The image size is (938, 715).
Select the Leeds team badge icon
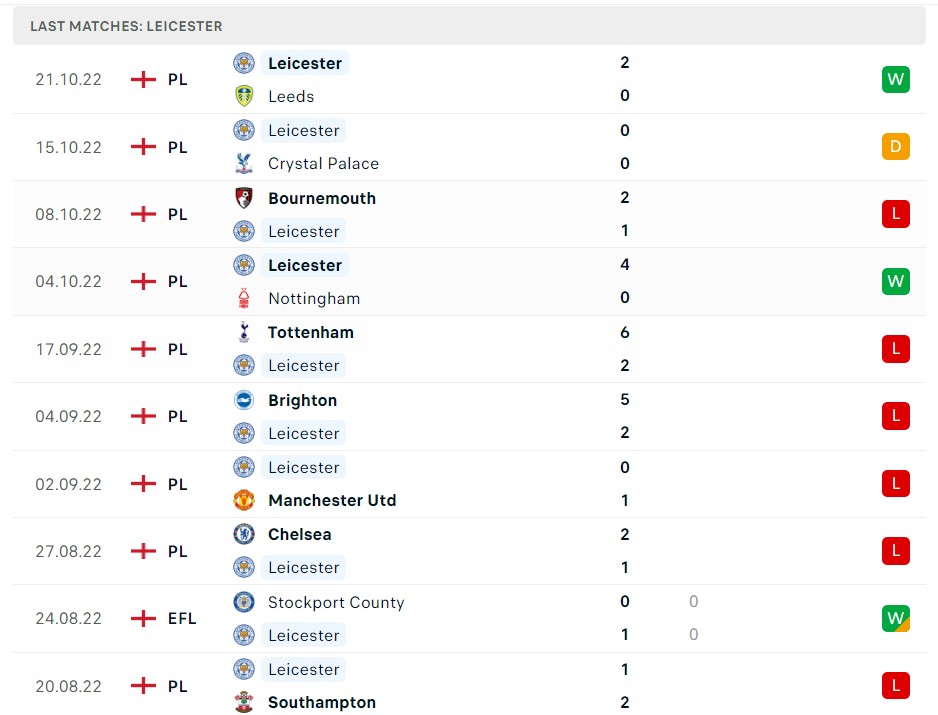coord(244,96)
